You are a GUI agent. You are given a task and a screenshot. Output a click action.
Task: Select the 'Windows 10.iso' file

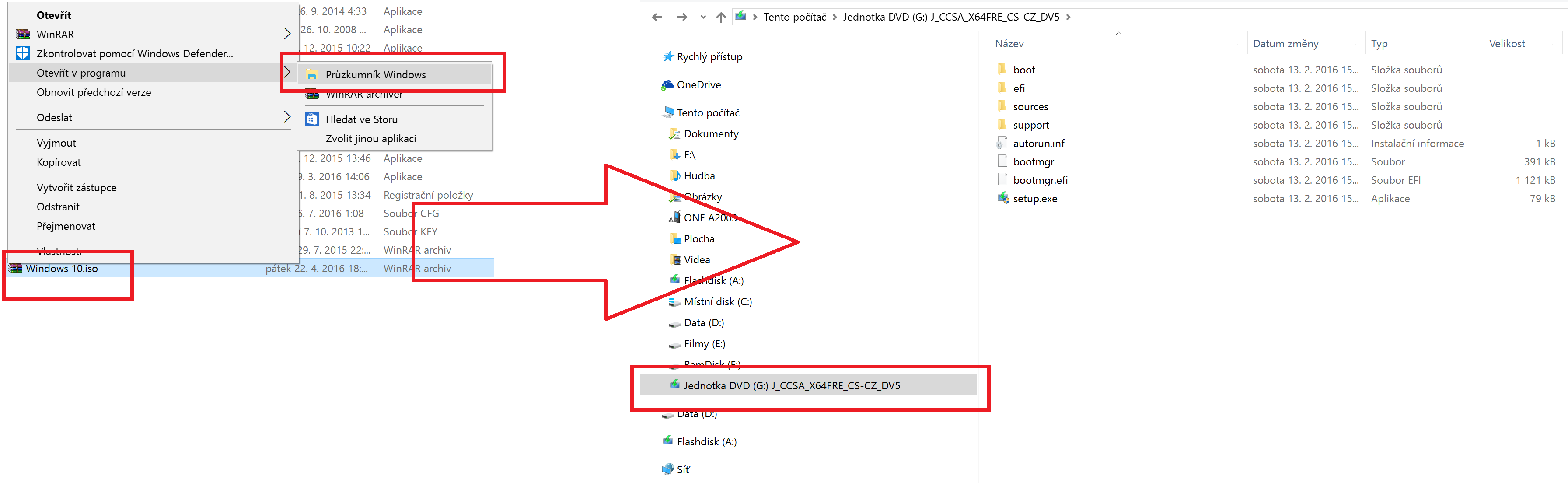(x=62, y=269)
